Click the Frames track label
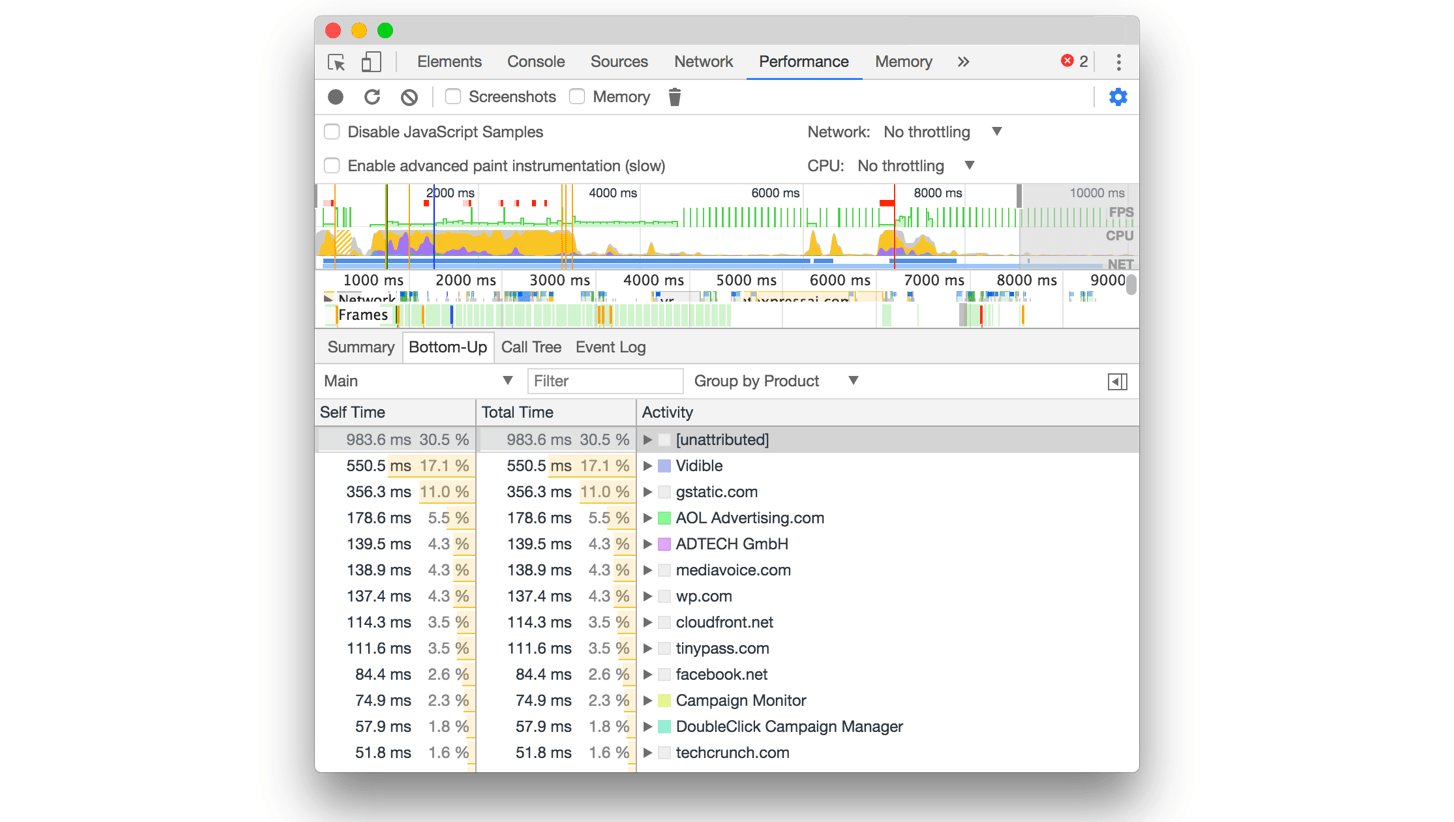1454x822 pixels. pos(363,315)
